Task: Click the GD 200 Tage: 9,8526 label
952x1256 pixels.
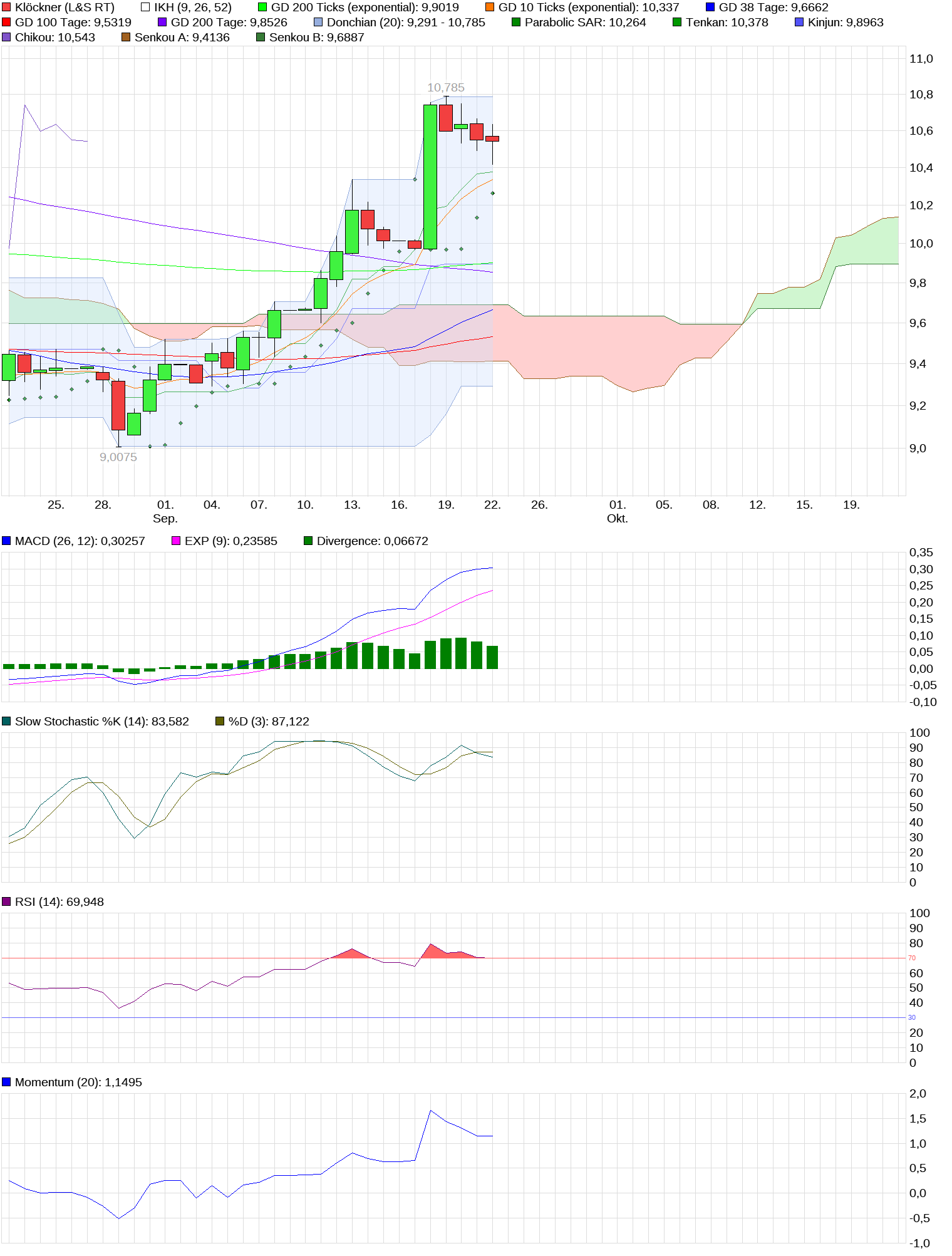Action: (229, 23)
